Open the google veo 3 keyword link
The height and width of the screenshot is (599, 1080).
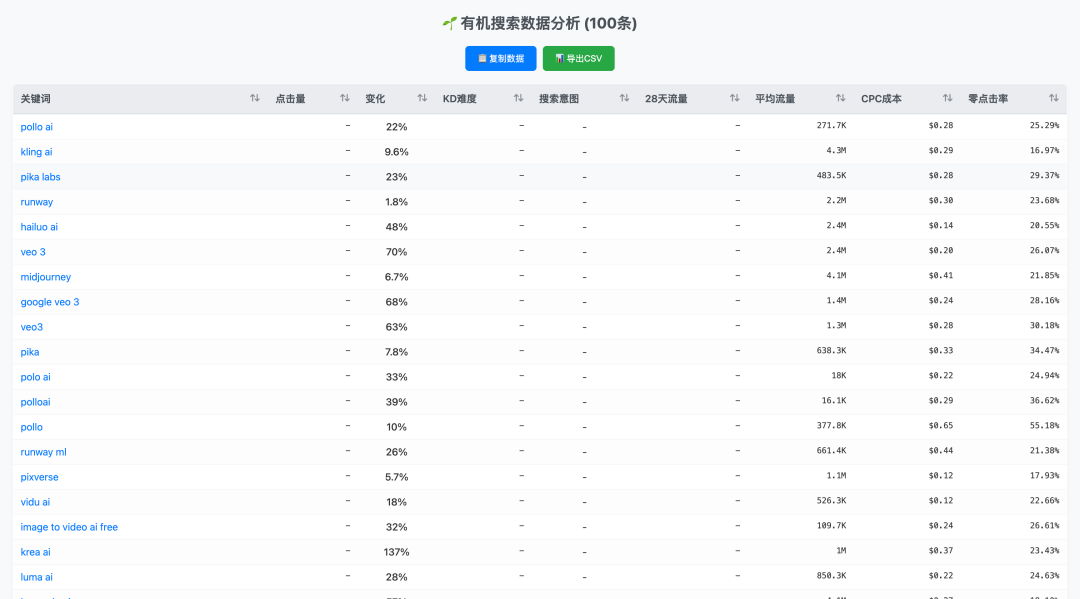[50, 302]
